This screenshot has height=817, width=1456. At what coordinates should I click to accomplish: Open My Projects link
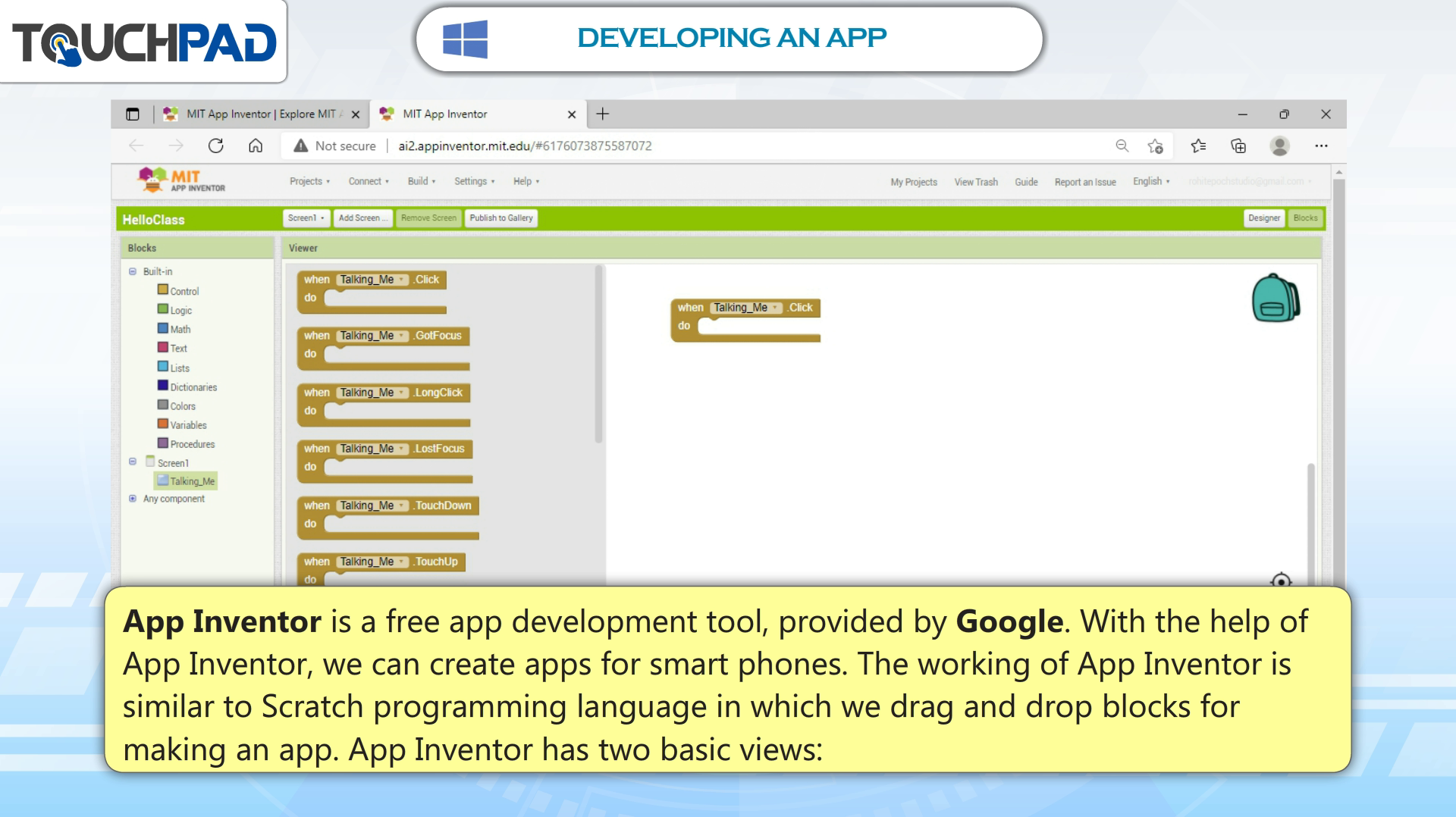click(914, 182)
